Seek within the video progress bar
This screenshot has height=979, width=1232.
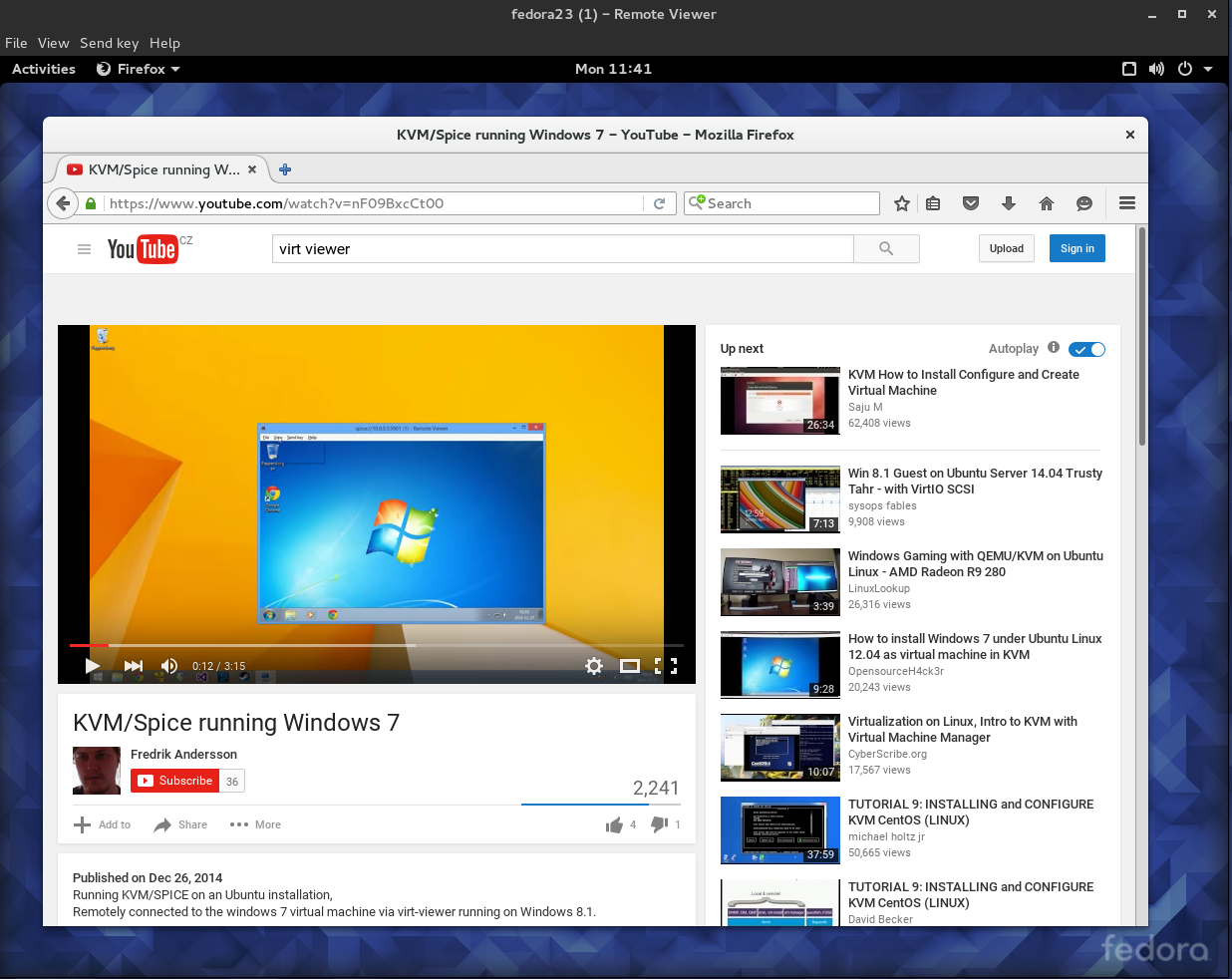tap(377, 645)
